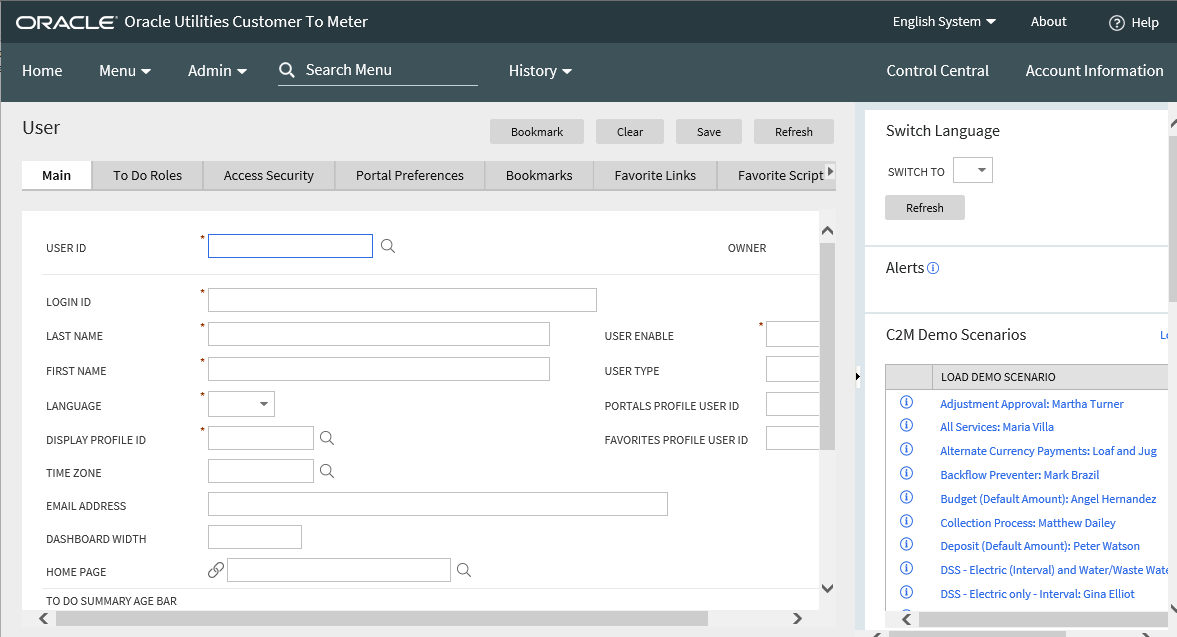Image resolution: width=1177 pixels, height=637 pixels.
Task: Open the Menu dropdown
Action: point(125,71)
